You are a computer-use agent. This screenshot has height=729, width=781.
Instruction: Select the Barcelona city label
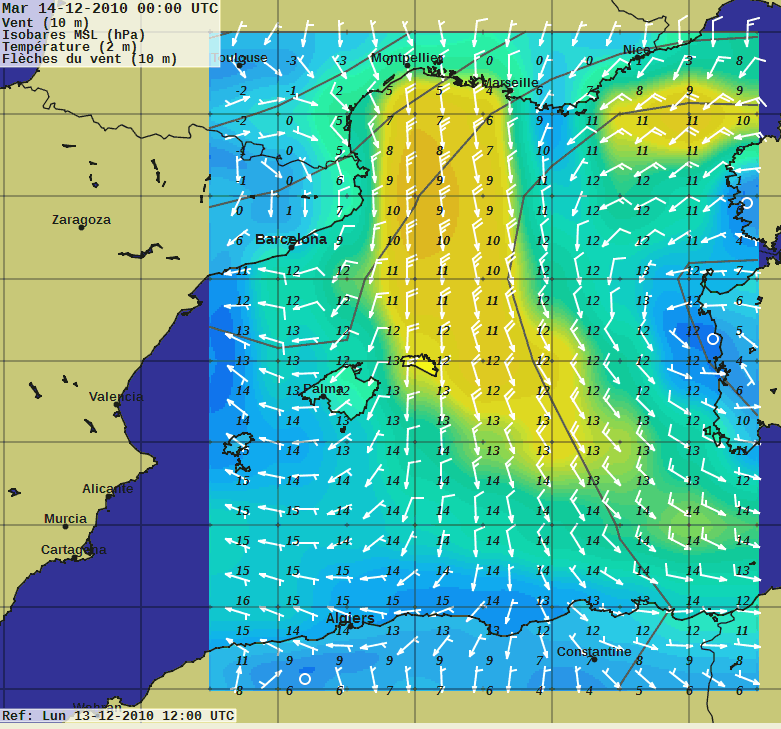[x=291, y=239]
